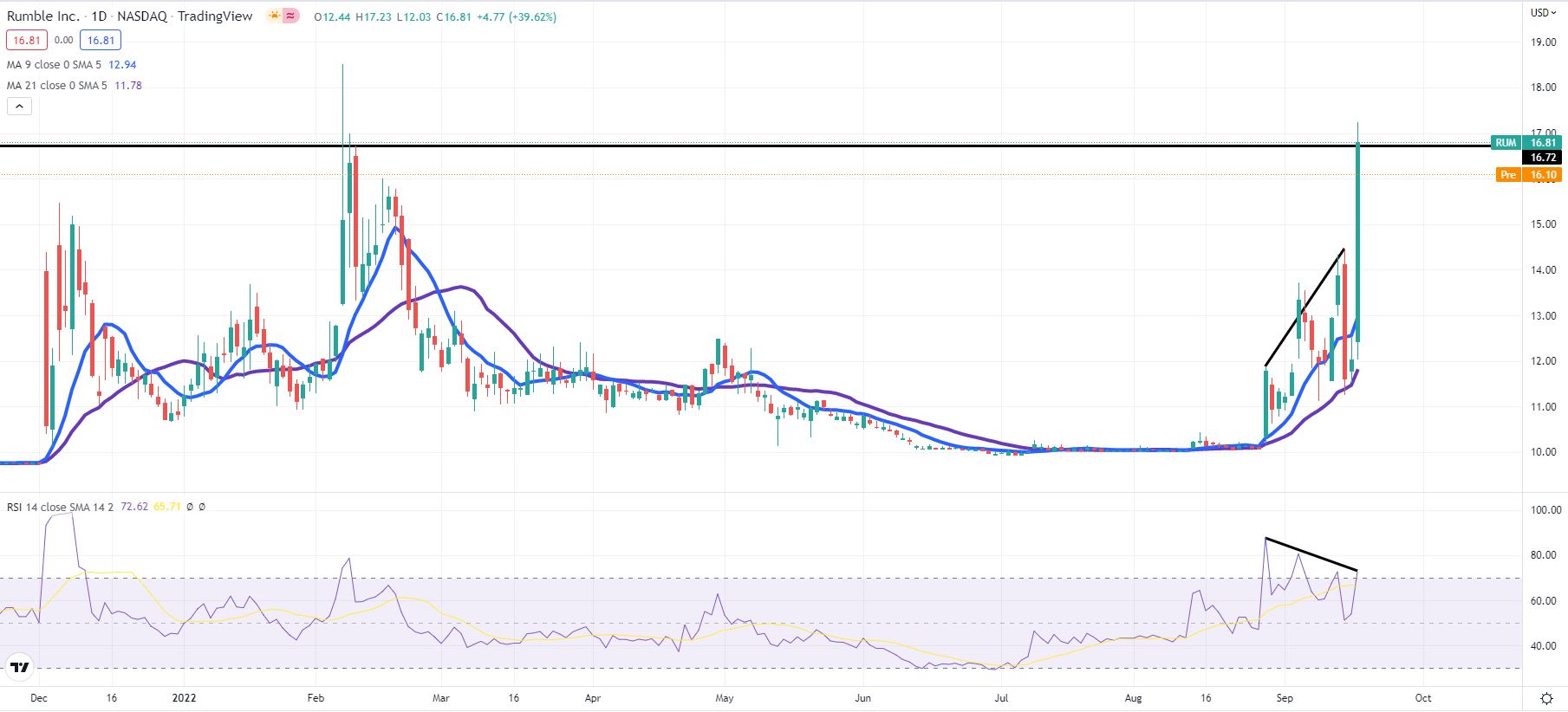
Task: Click the 2022 label on the time axis
Action: point(184,698)
